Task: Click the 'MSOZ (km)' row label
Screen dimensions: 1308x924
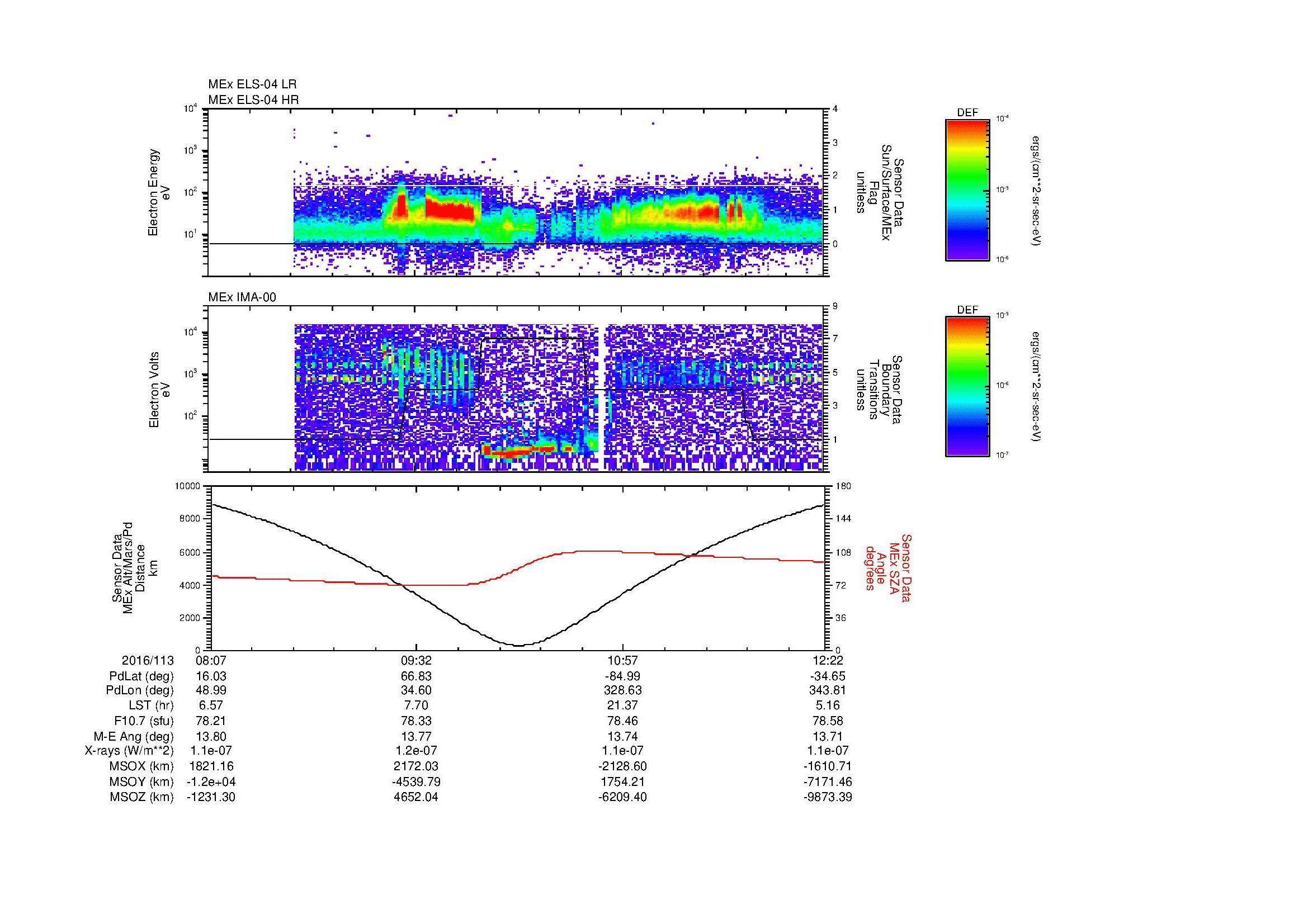Action: [x=142, y=797]
